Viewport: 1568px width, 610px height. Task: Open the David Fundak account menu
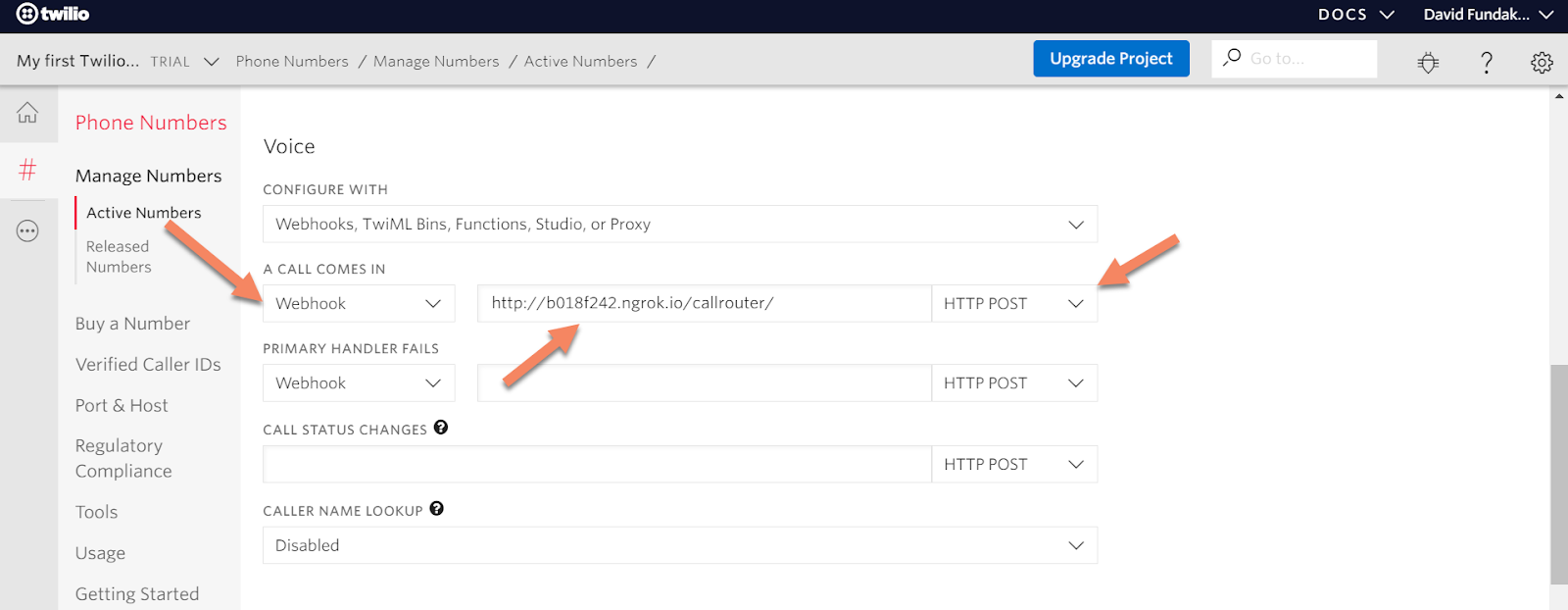click(x=1488, y=15)
